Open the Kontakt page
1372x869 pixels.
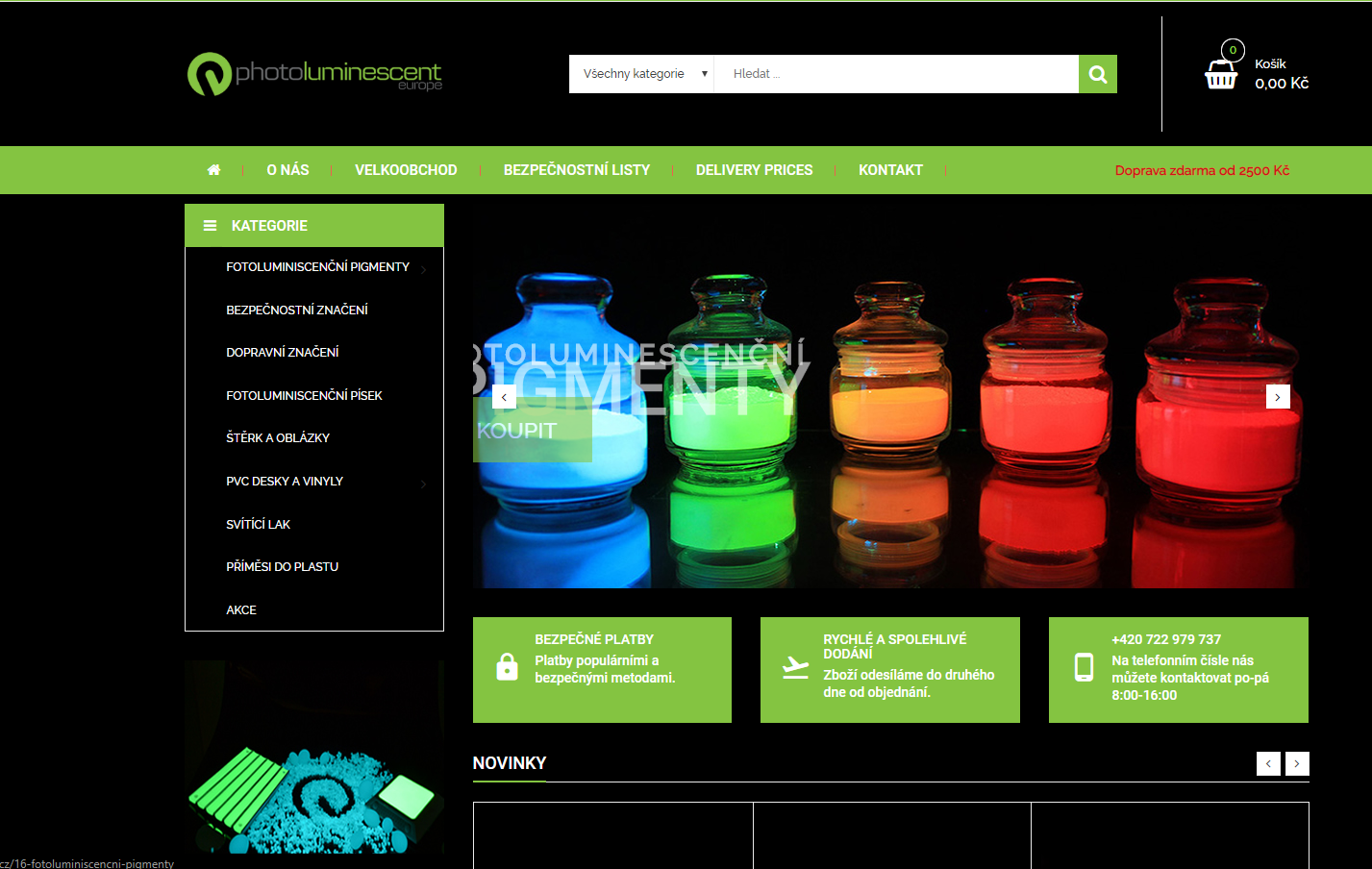[890, 170]
